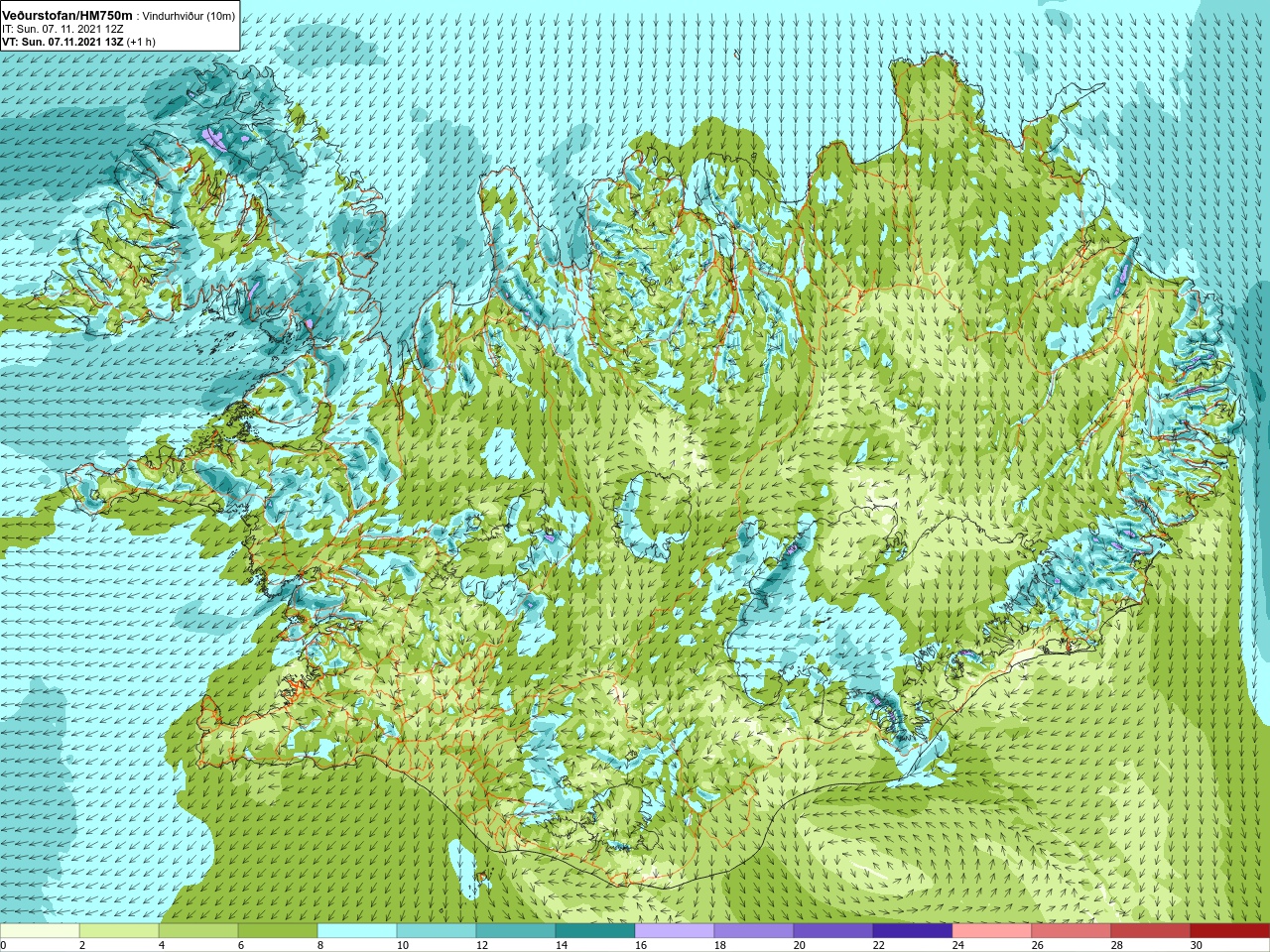
Task: Click the legend scale value 4
Action: (x=162, y=945)
